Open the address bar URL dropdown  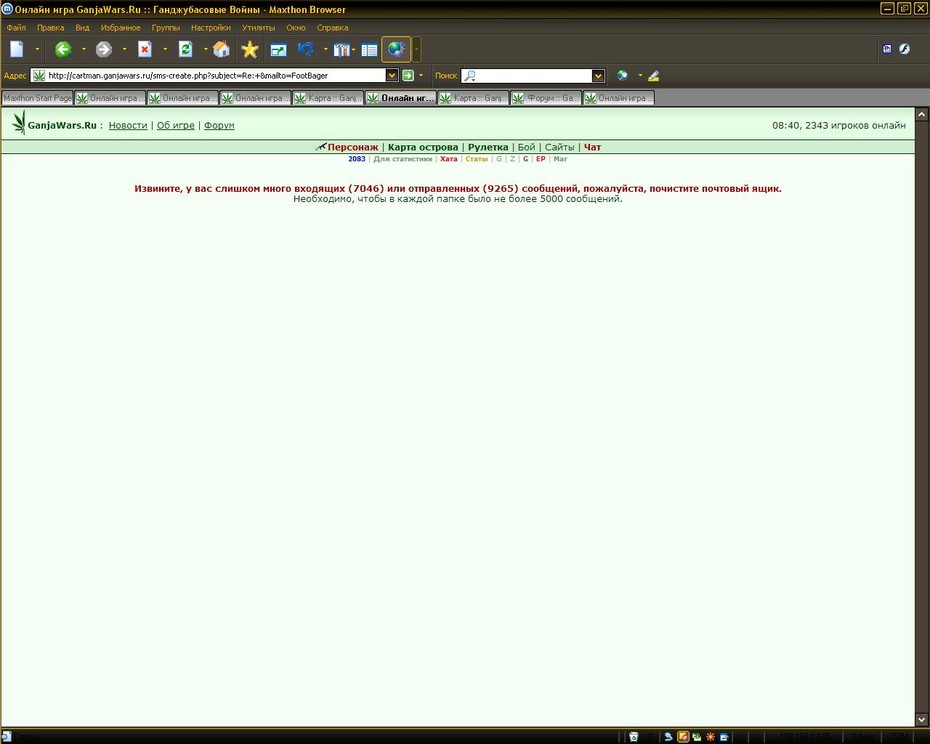click(391, 75)
